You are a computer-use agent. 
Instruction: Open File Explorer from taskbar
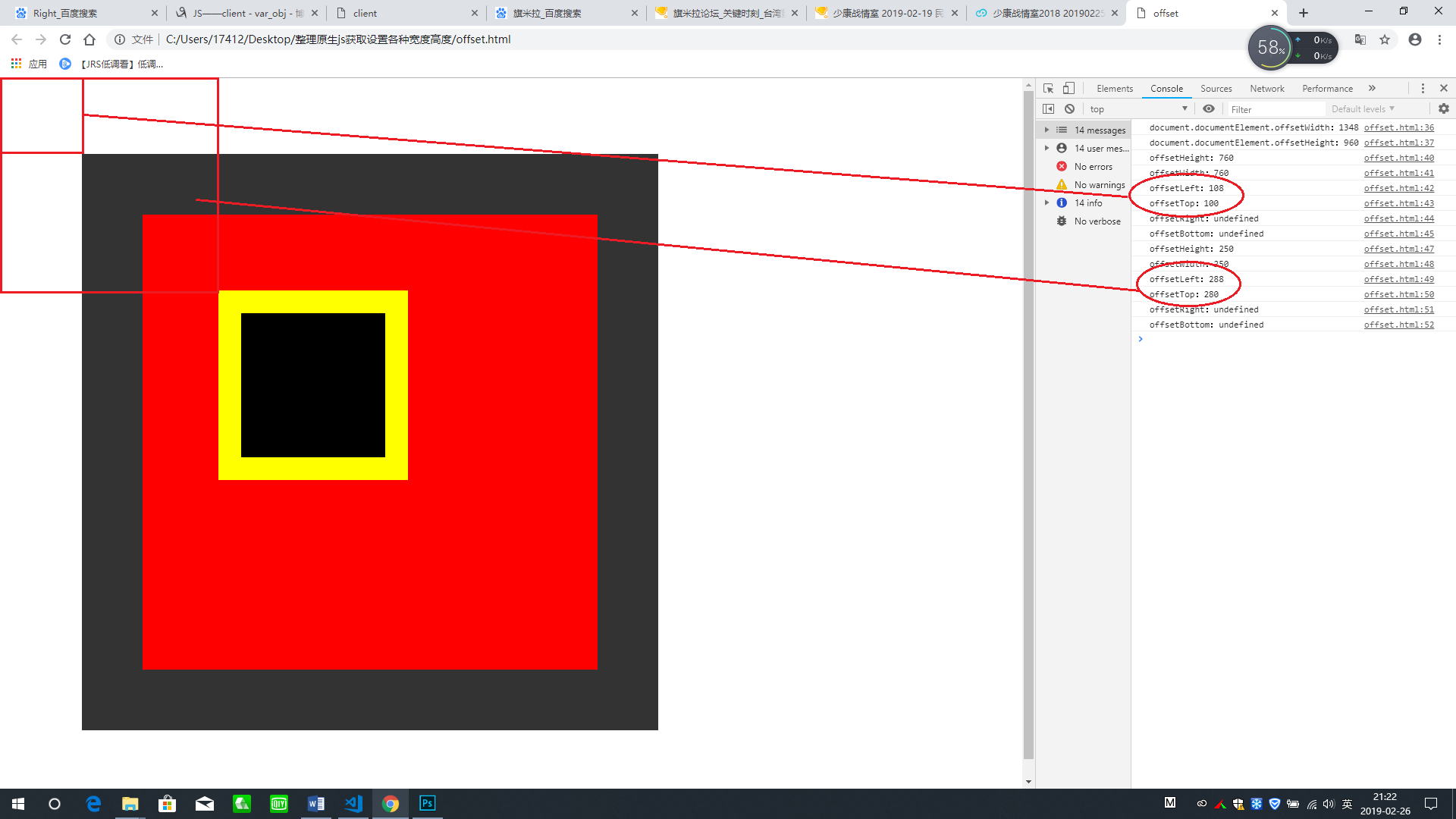pyautogui.click(x=130, y=804)
